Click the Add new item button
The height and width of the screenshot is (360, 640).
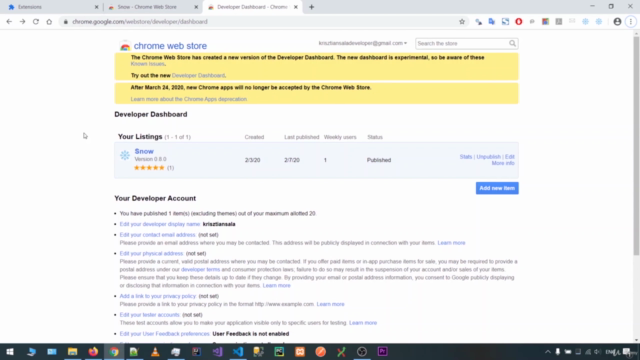pos(497,188)
